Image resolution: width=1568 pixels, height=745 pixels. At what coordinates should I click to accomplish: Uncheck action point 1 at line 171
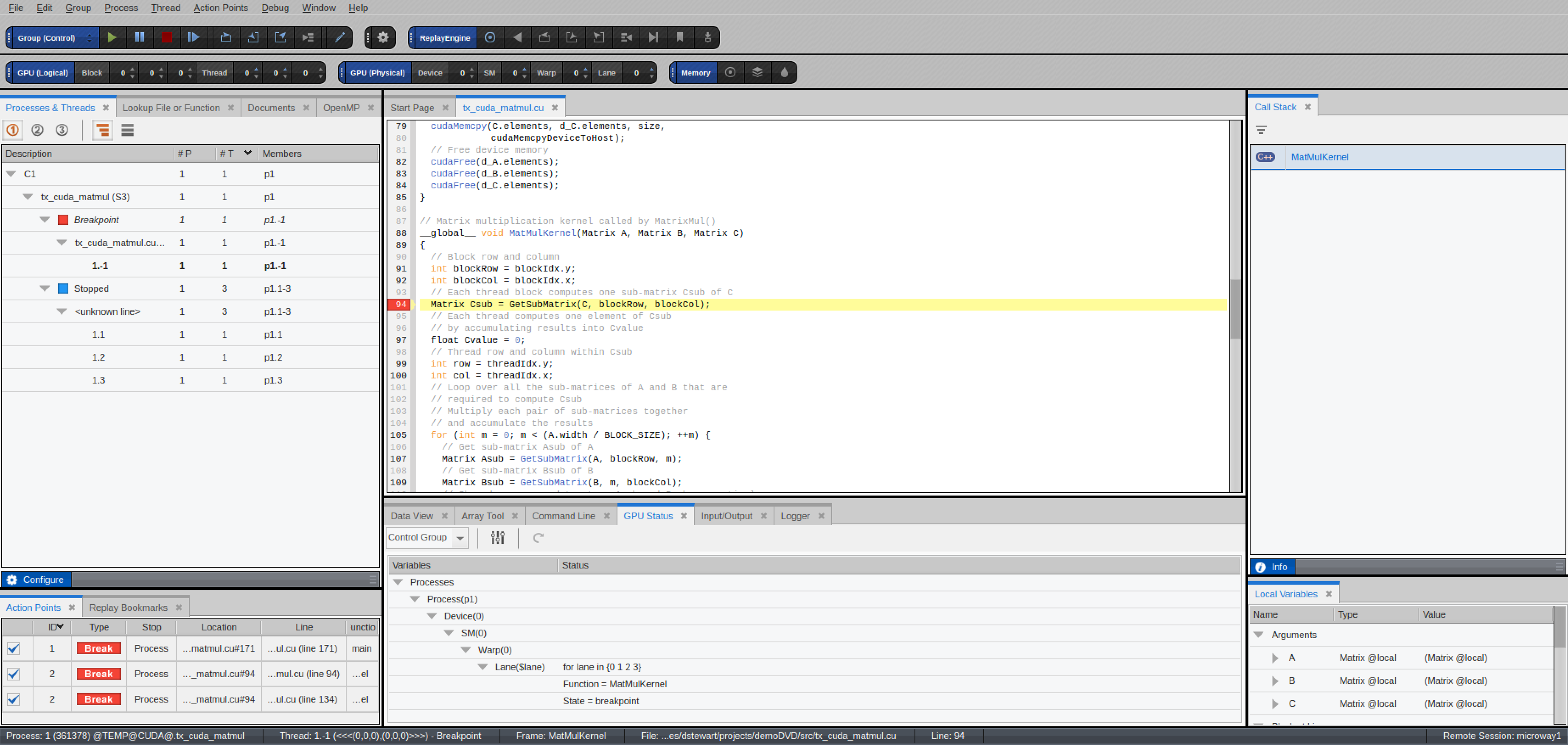point(14,649)
